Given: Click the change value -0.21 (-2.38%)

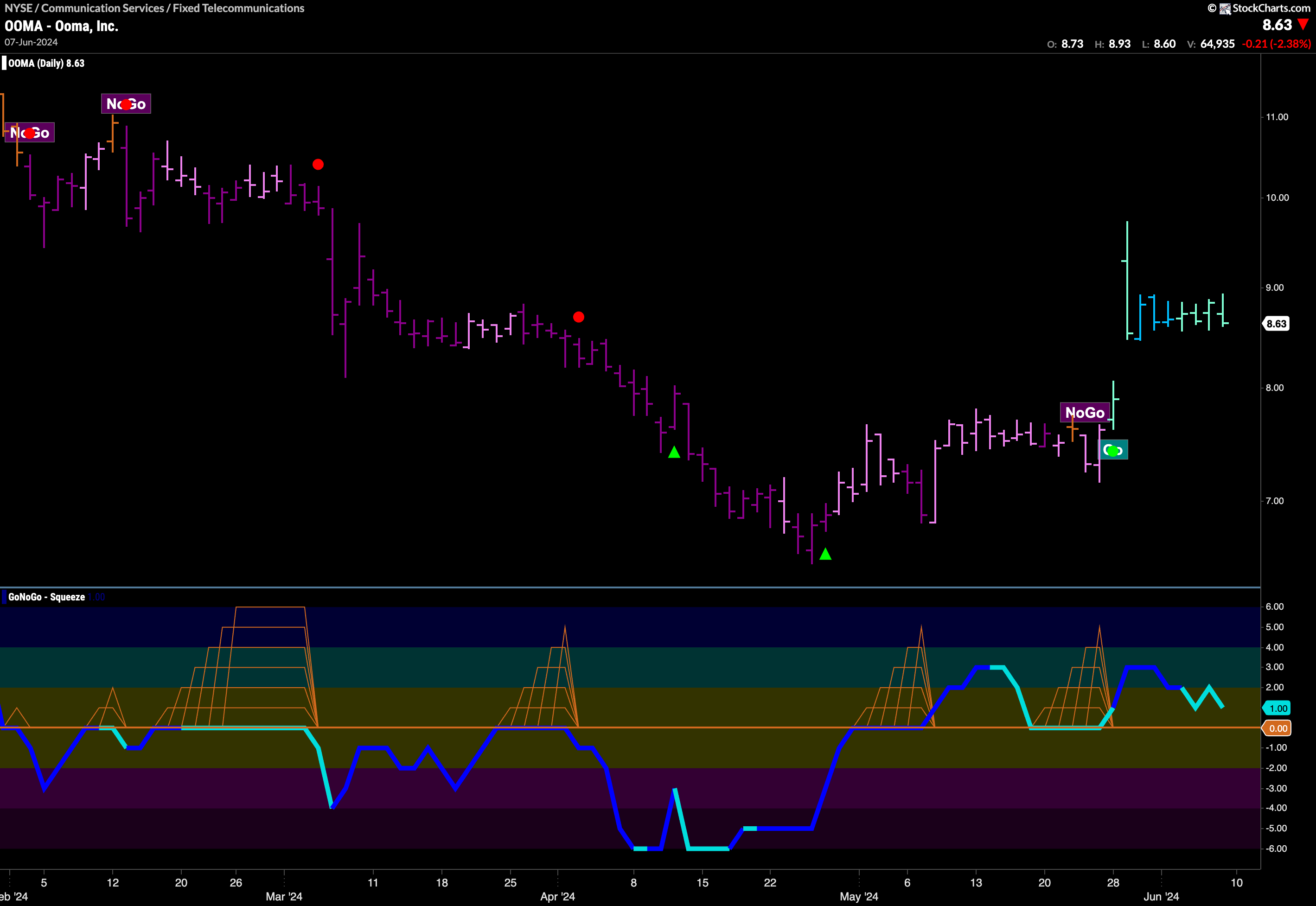Looking at the screenshot, I should (x=1277, y=44).
